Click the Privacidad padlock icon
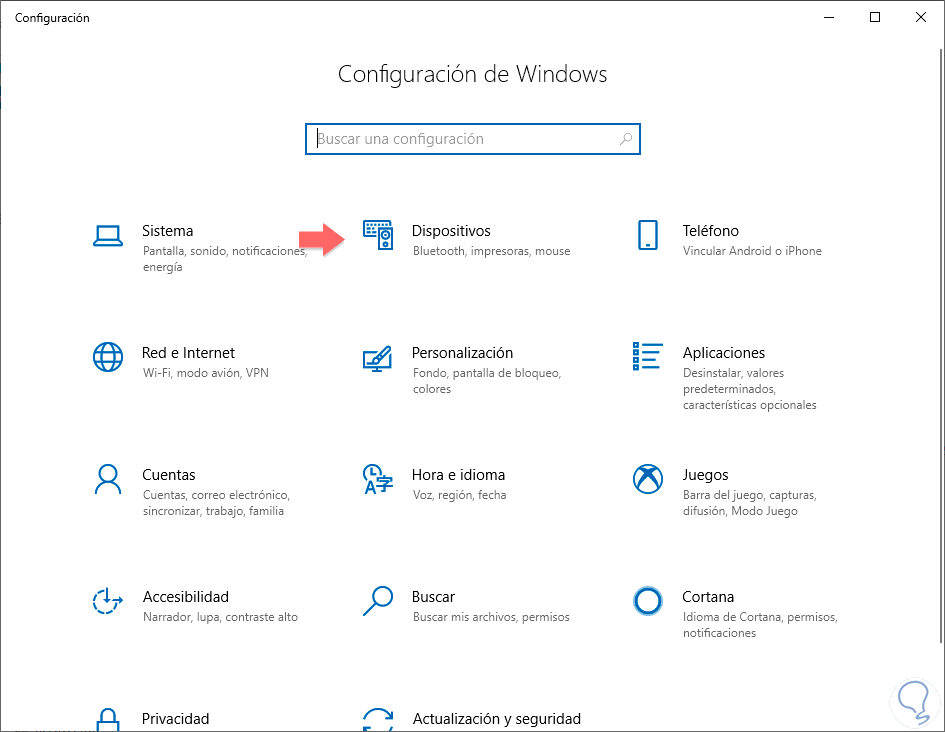945x732 pixels. 108,719
